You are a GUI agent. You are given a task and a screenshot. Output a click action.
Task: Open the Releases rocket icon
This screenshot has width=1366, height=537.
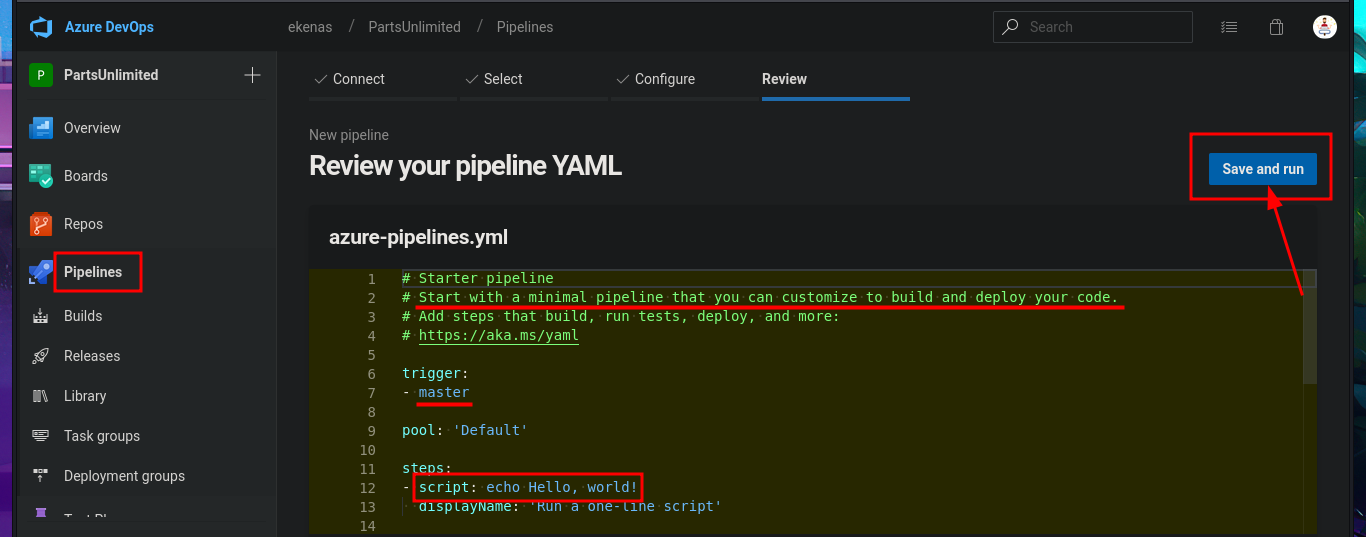pos(41,356)
